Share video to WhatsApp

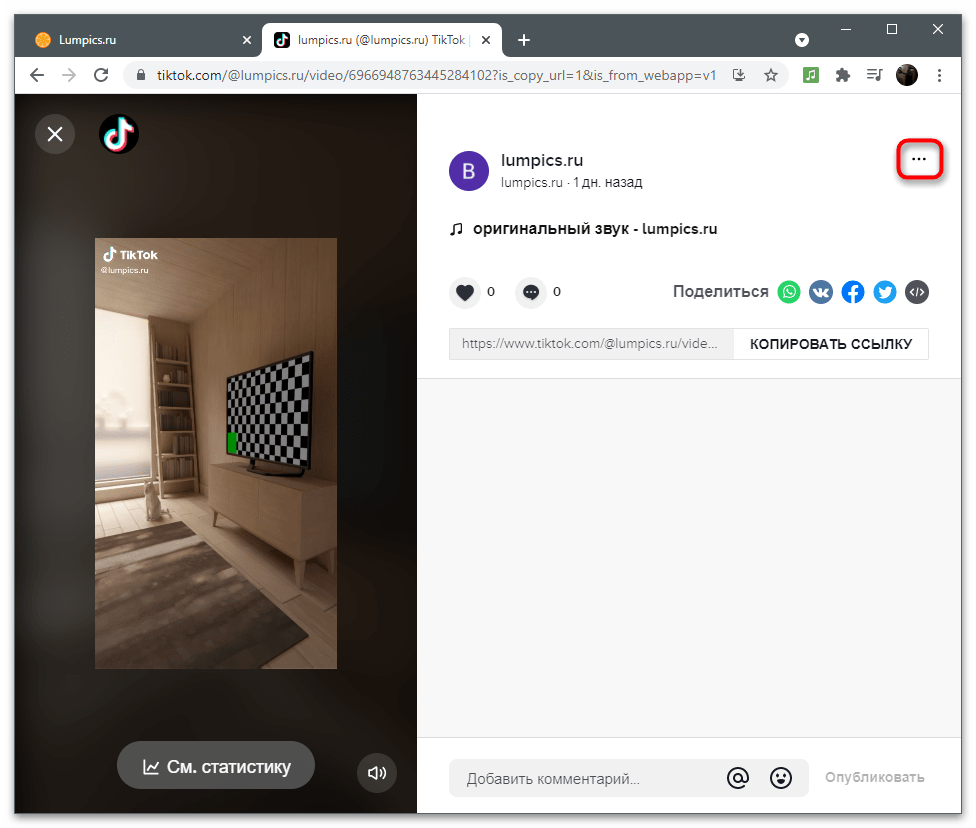tap(790, 292)
